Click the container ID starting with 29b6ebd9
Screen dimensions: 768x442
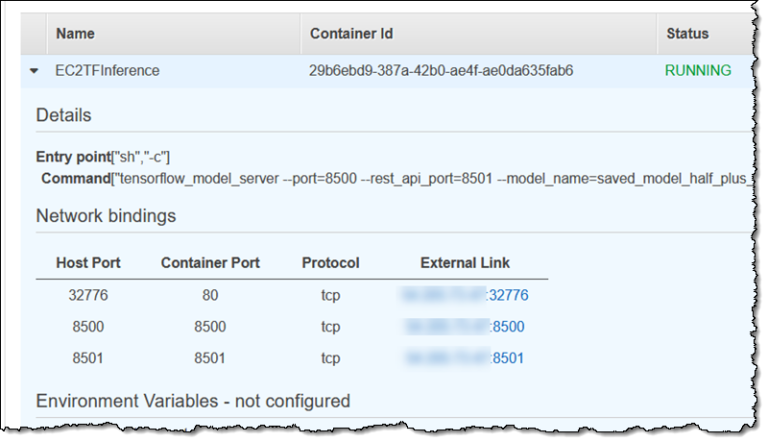[441, 71]
